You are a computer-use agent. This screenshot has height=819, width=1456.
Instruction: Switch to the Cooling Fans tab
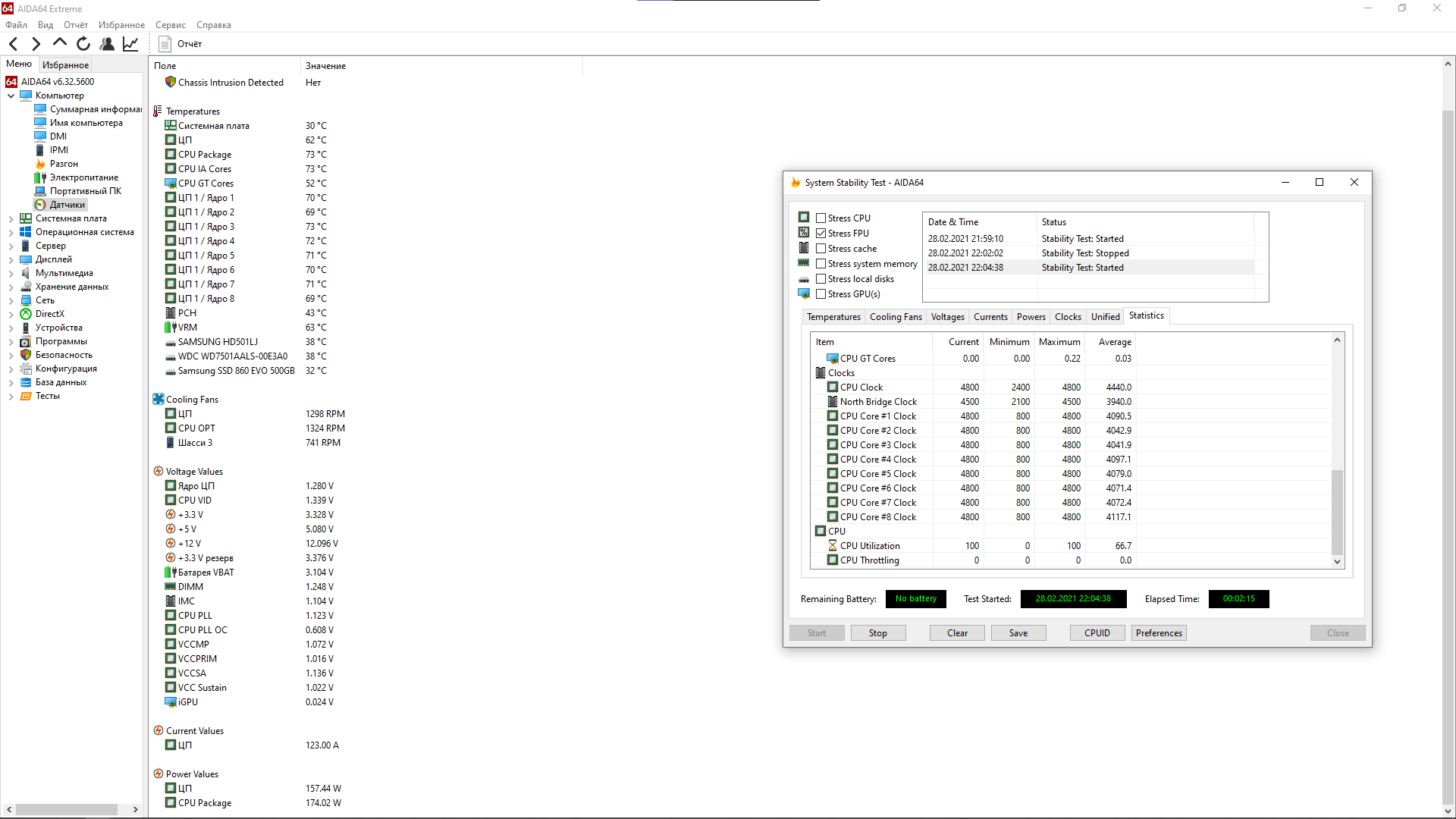895,317
